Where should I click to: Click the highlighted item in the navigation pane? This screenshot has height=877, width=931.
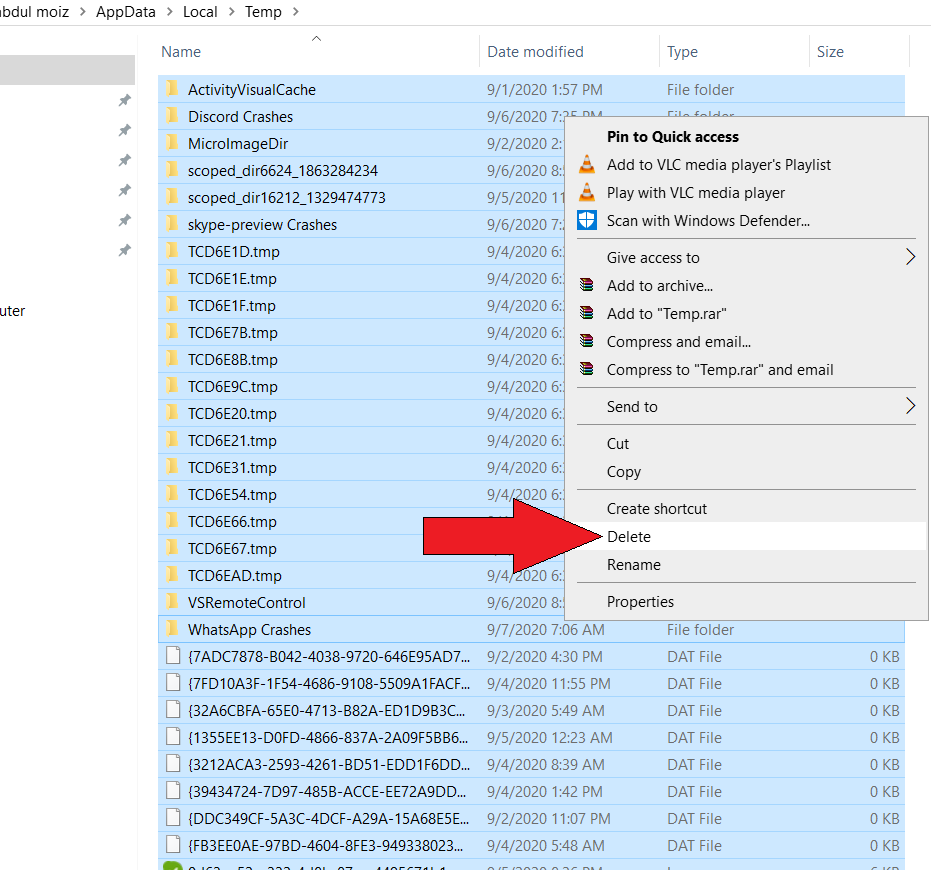coord(67,69)
